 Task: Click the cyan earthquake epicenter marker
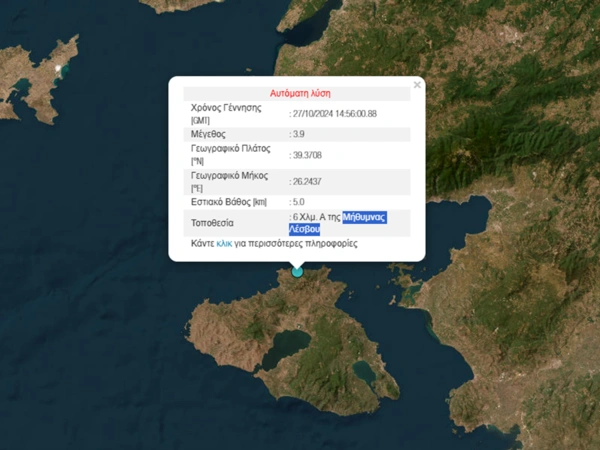tap(297, 271)
